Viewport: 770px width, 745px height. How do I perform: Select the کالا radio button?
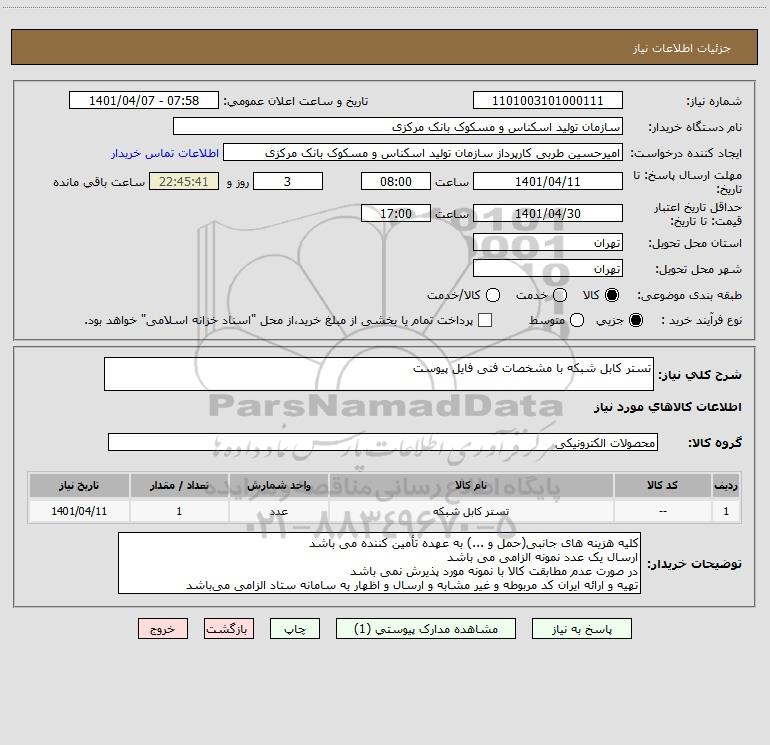pos(612,295)
